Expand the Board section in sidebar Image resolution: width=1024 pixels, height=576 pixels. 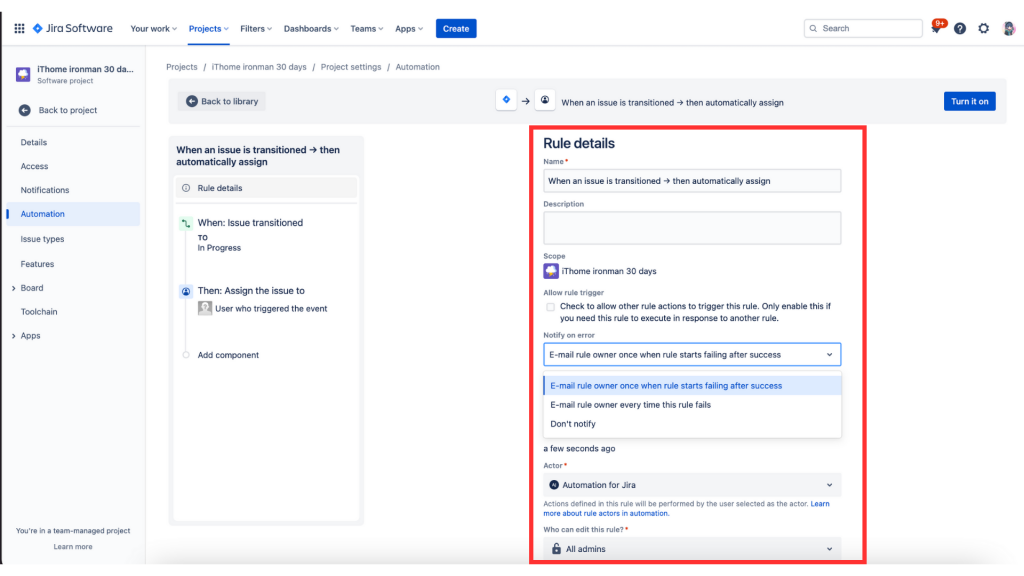[x=14, y=288]
